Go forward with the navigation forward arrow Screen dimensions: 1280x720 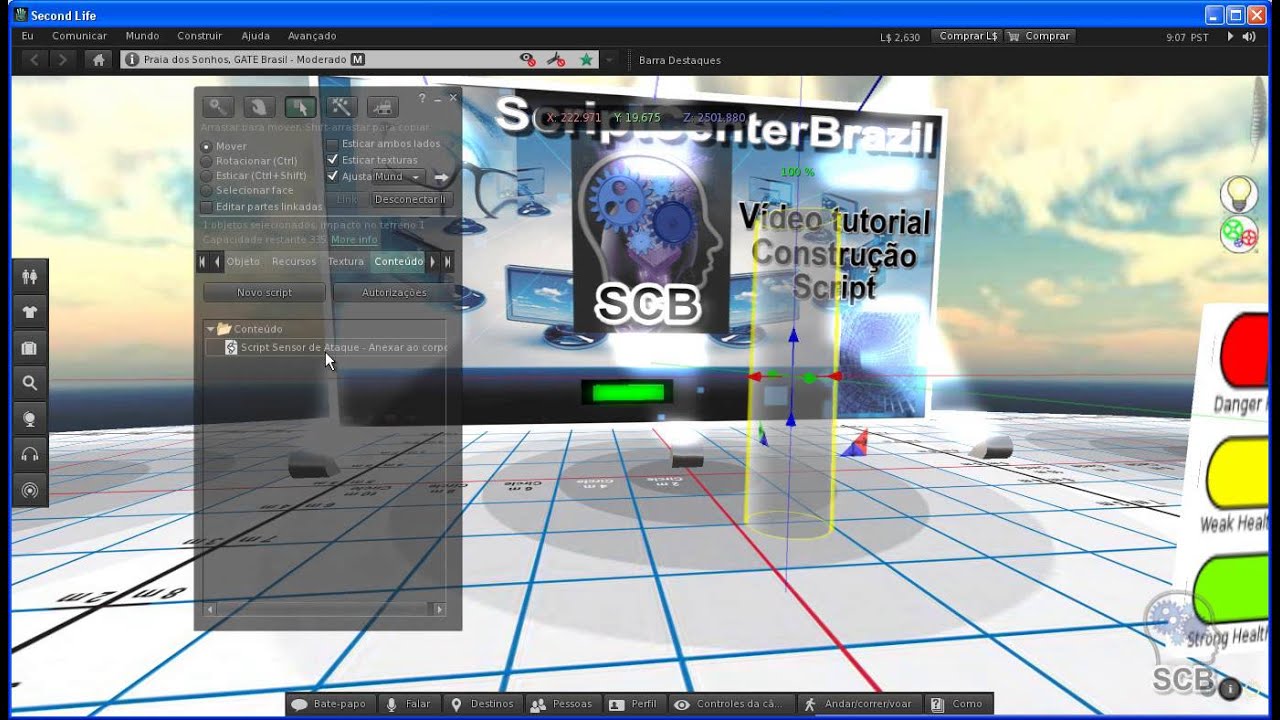(x=63, y=60)
